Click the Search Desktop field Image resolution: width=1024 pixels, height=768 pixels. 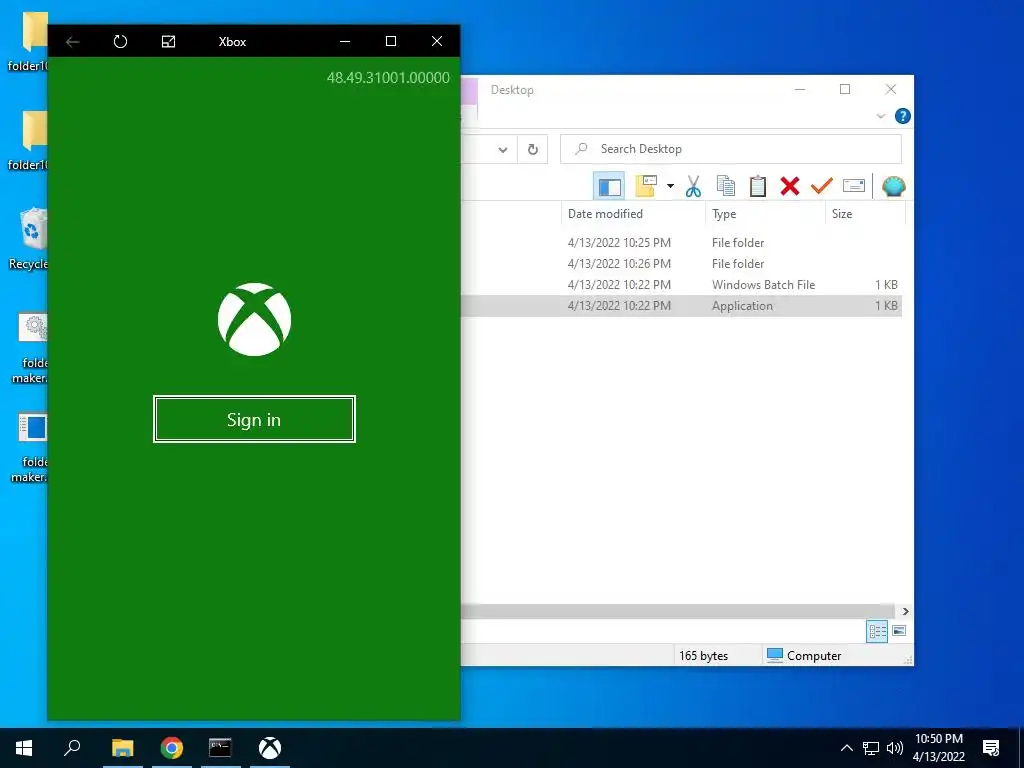tap(731, 149)
